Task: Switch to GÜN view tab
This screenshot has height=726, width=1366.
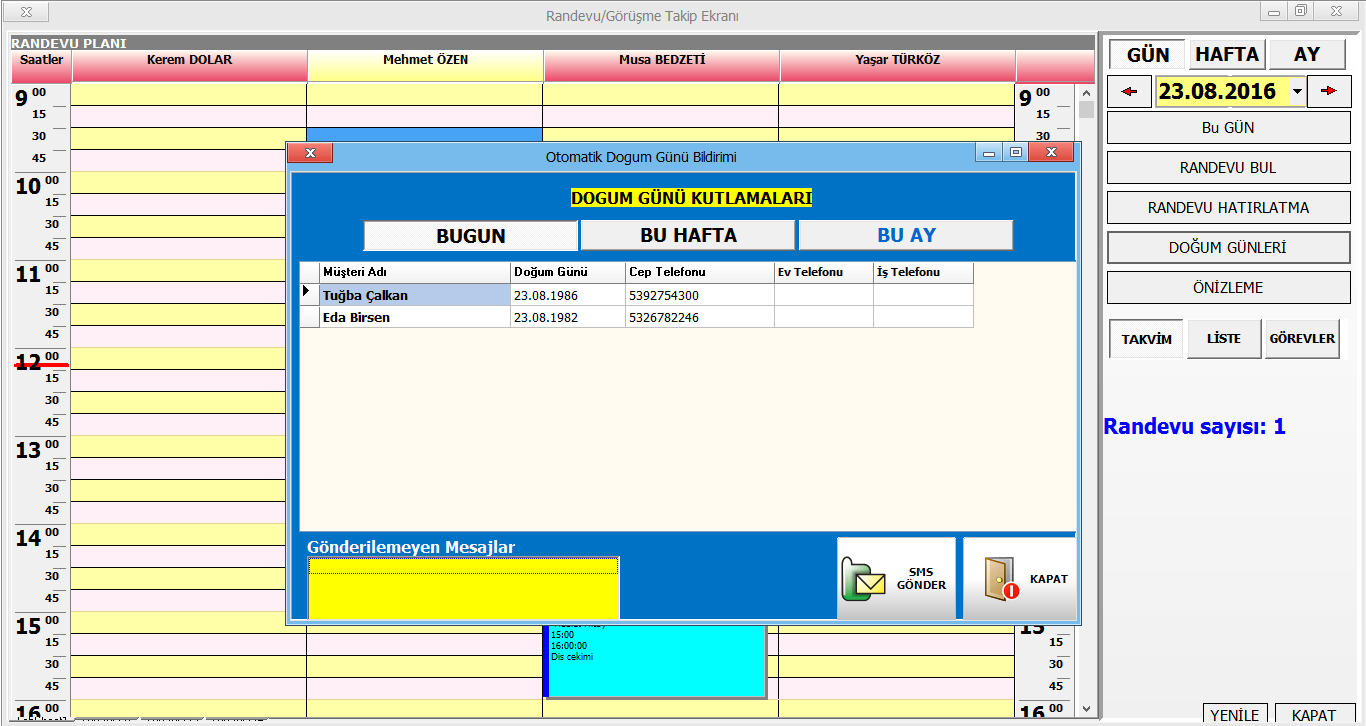Action: click(1147, 55)
